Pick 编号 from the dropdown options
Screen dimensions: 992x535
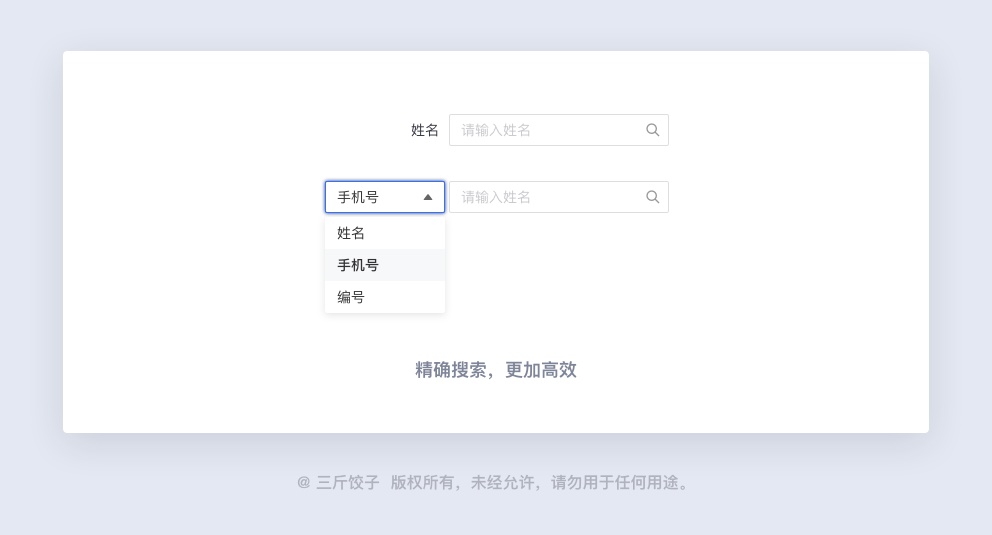[351, 297]
